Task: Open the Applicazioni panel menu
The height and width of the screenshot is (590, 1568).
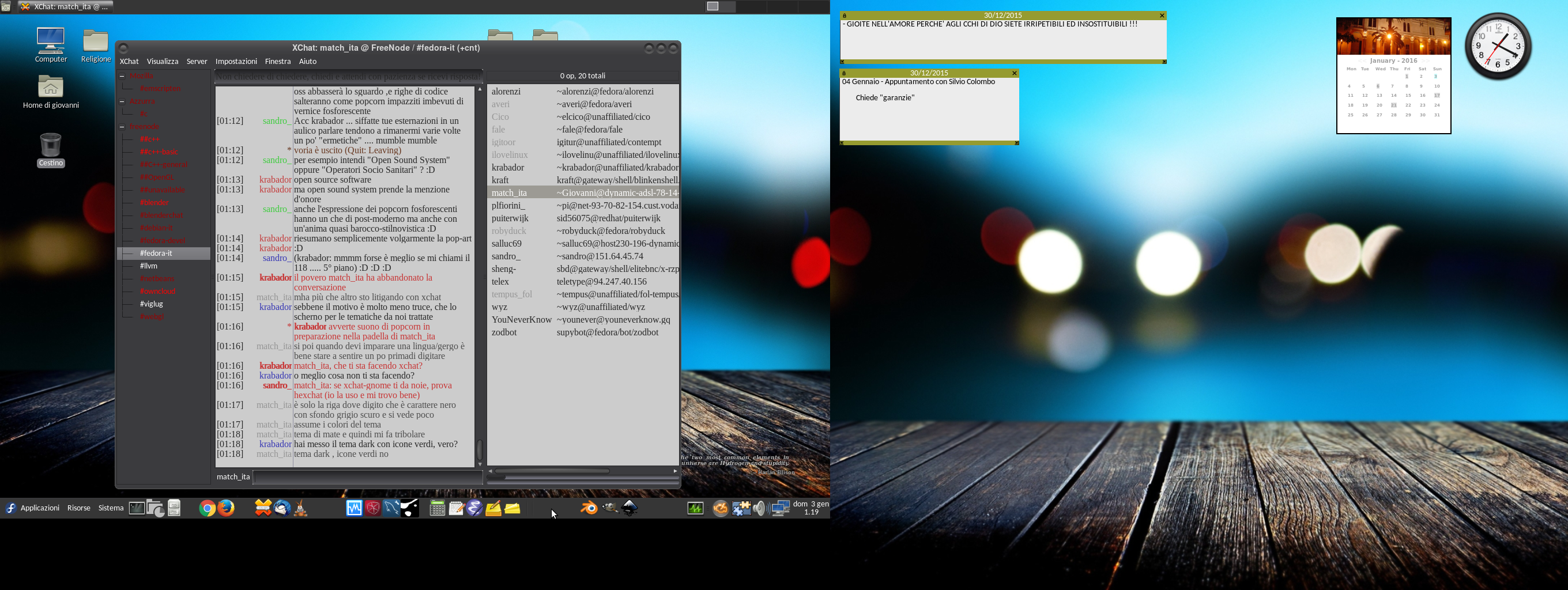Action: [x=40, y=508]
